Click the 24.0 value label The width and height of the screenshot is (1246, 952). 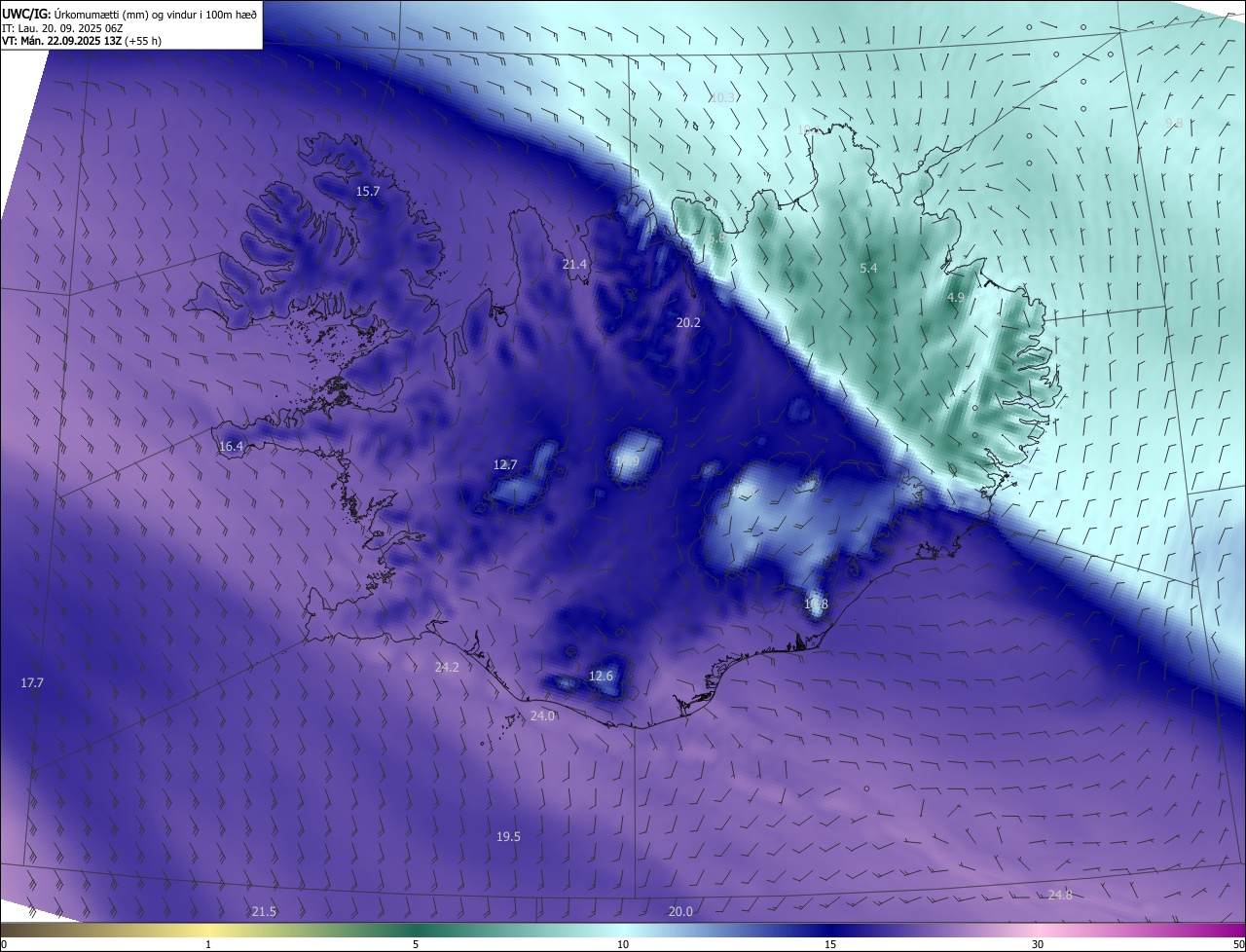point(542,716)
